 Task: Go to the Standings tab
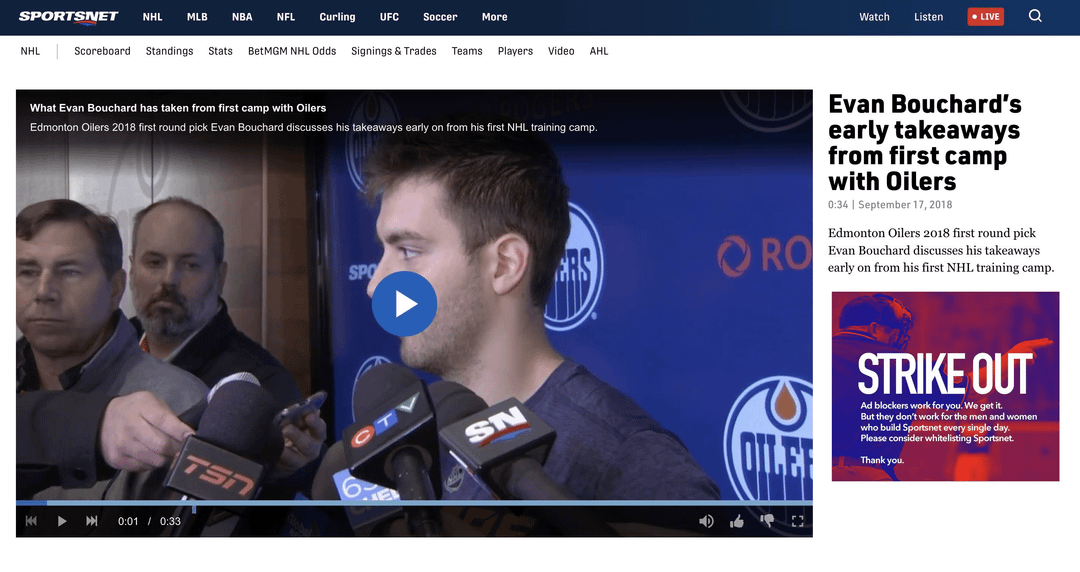[169, 51]
